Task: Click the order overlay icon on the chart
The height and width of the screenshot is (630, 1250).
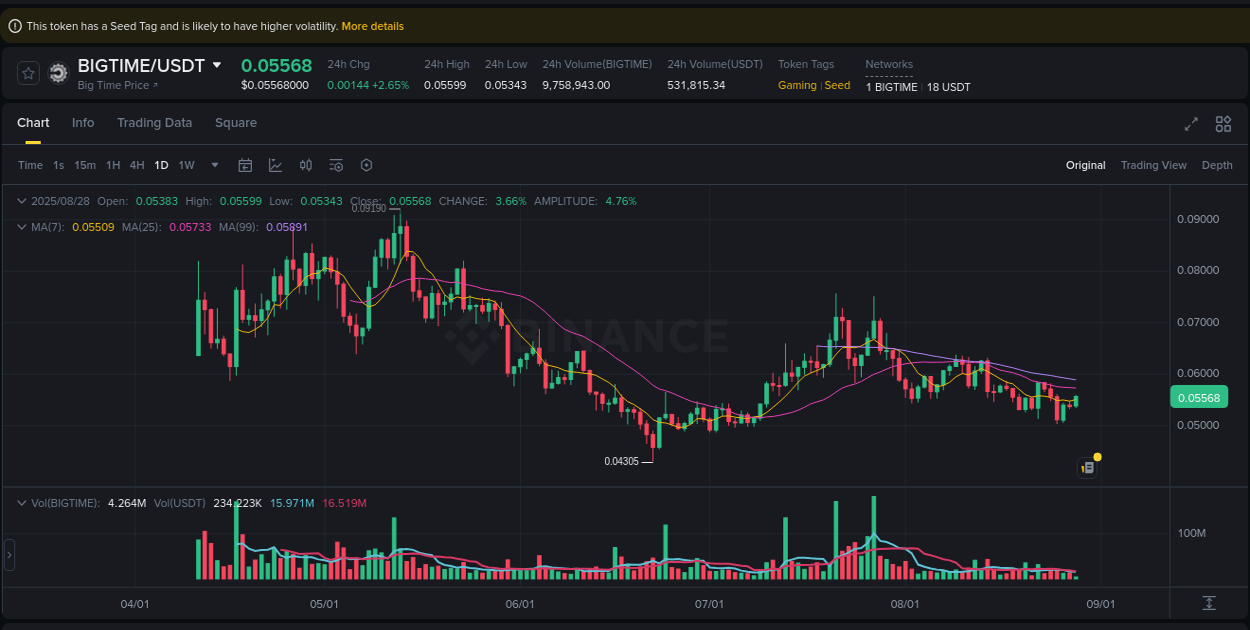Action: click(1088, 466)
